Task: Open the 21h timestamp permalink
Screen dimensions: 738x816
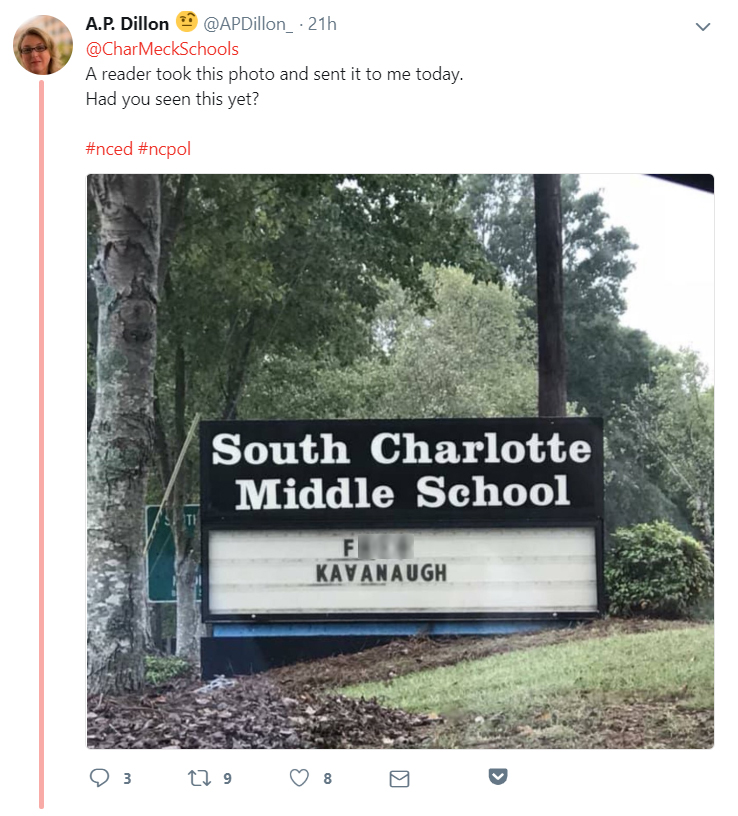Action: coord(322,24)
